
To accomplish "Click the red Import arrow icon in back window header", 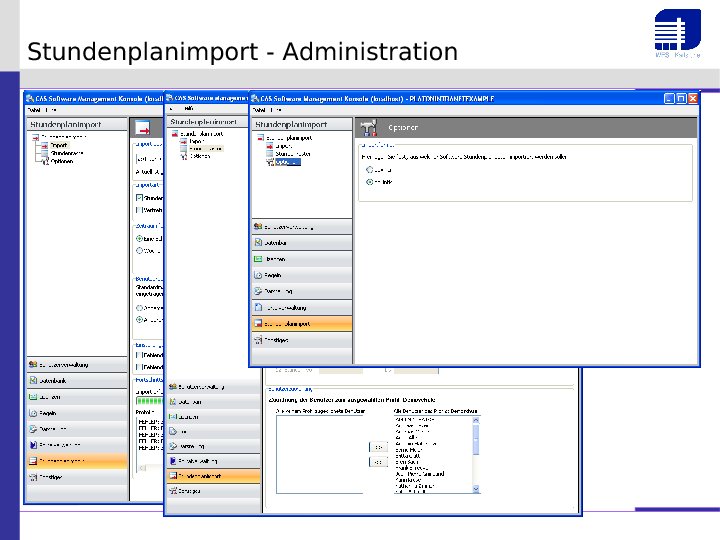I will (143, 128).
